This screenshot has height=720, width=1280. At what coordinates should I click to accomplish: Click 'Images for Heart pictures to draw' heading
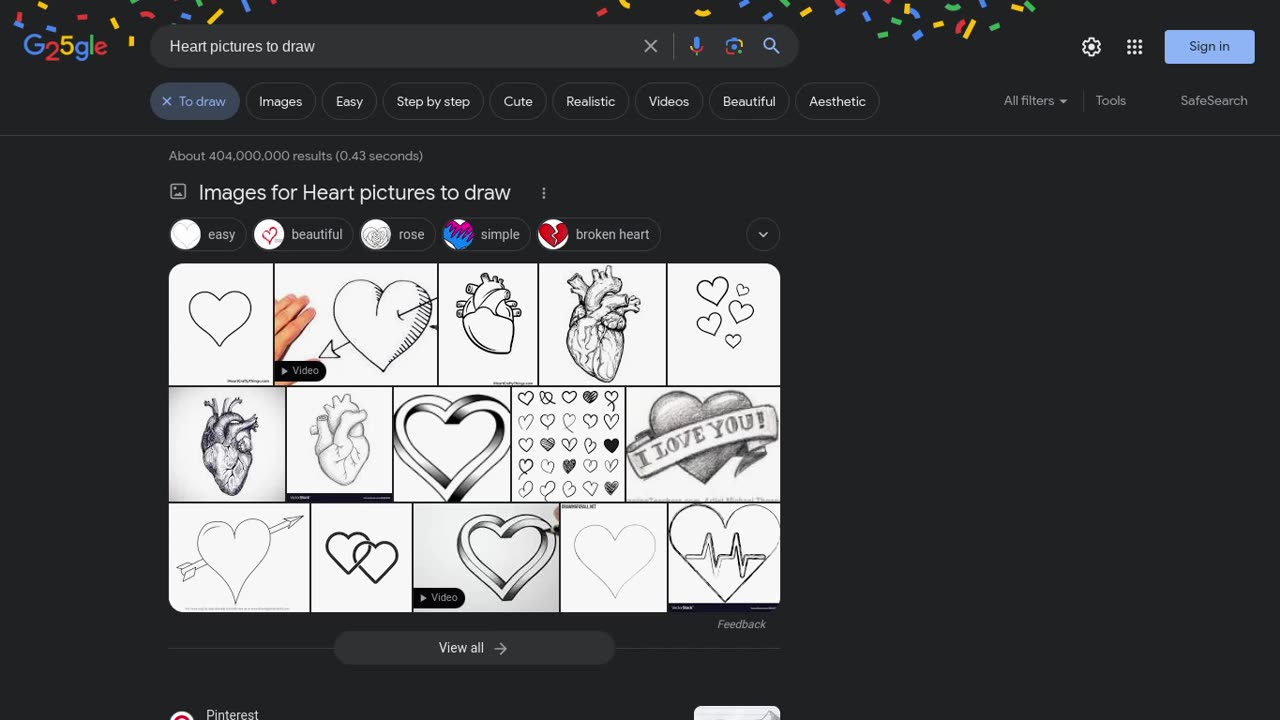[x=354, y=193]
